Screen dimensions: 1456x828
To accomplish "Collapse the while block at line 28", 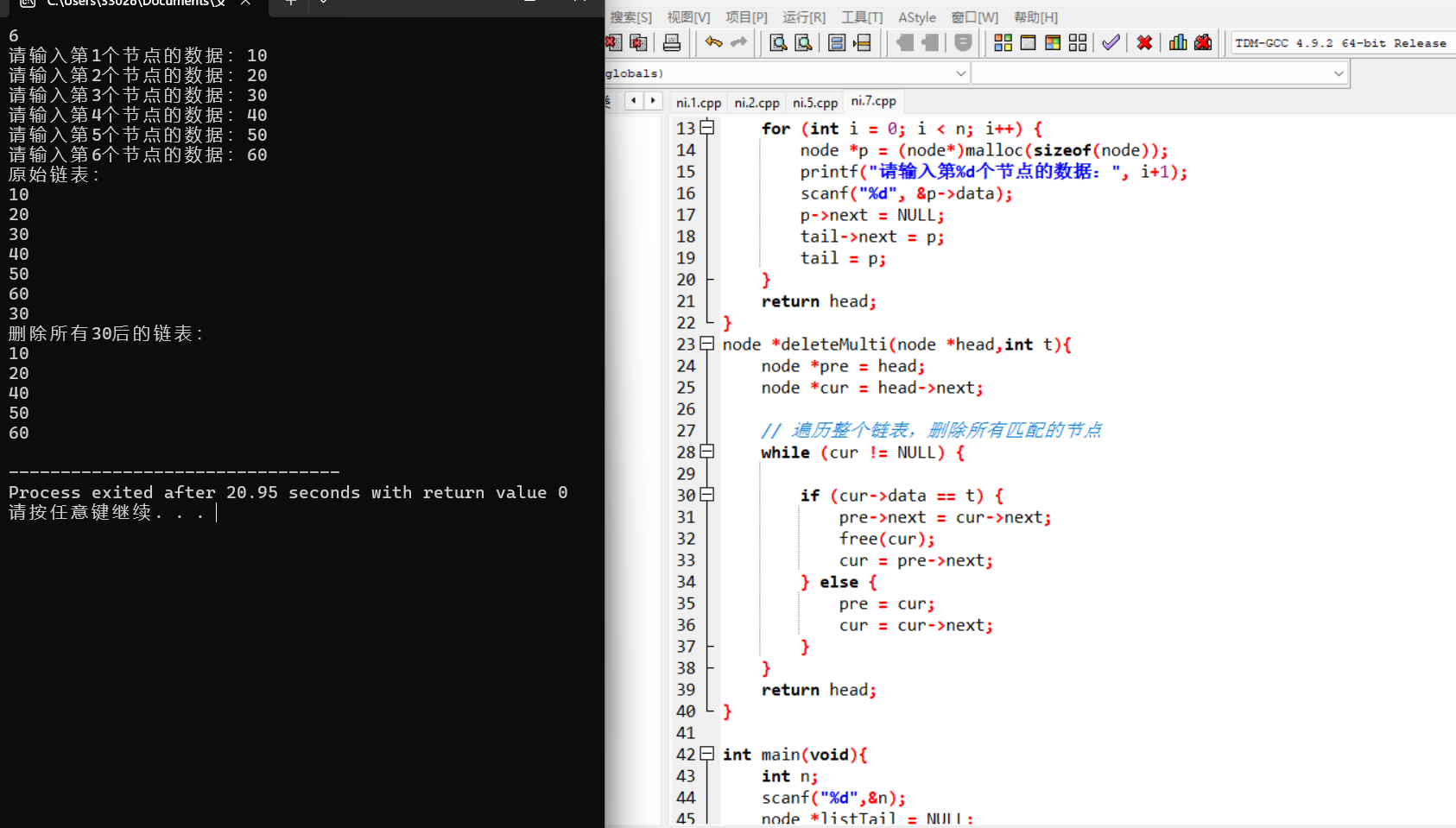I will [x=707, y=452].
